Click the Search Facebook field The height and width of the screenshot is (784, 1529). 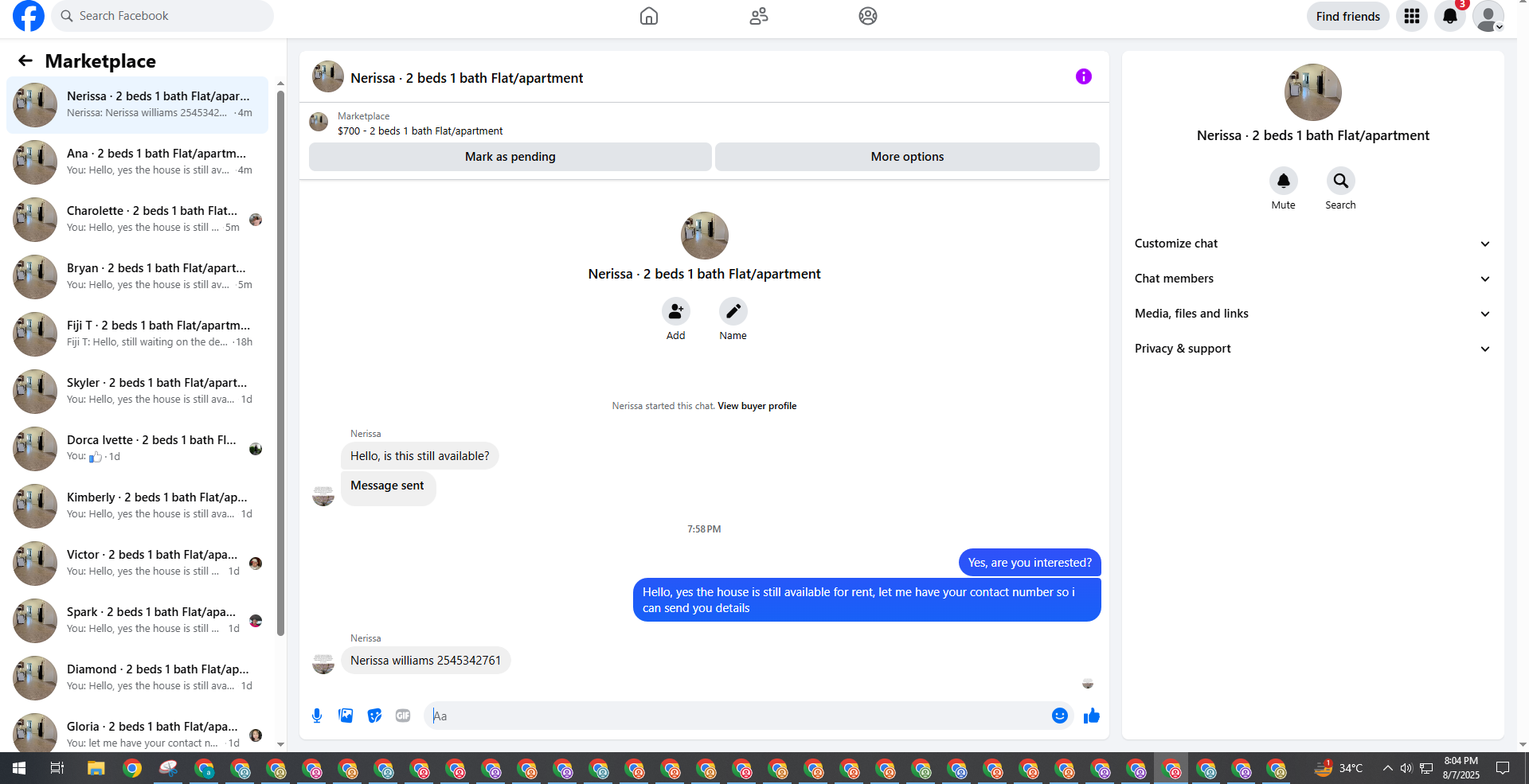pyautogui.click(x=162, y=16)
